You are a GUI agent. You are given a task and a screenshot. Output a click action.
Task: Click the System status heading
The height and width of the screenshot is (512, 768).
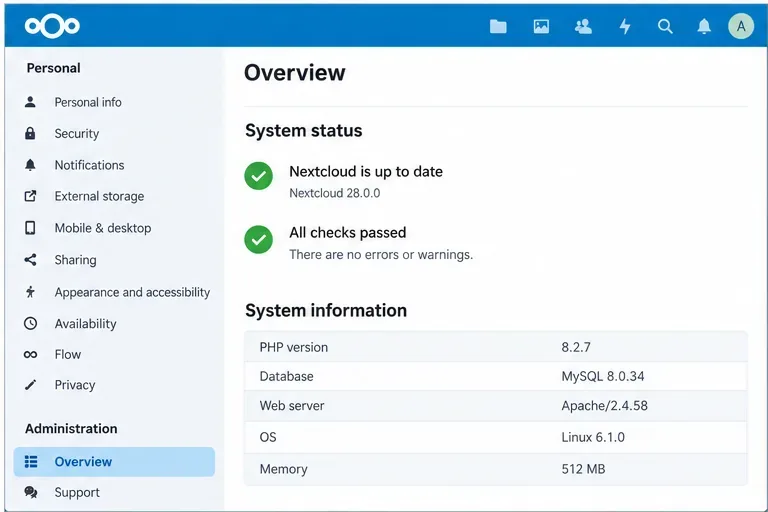(x=304, y=131)
